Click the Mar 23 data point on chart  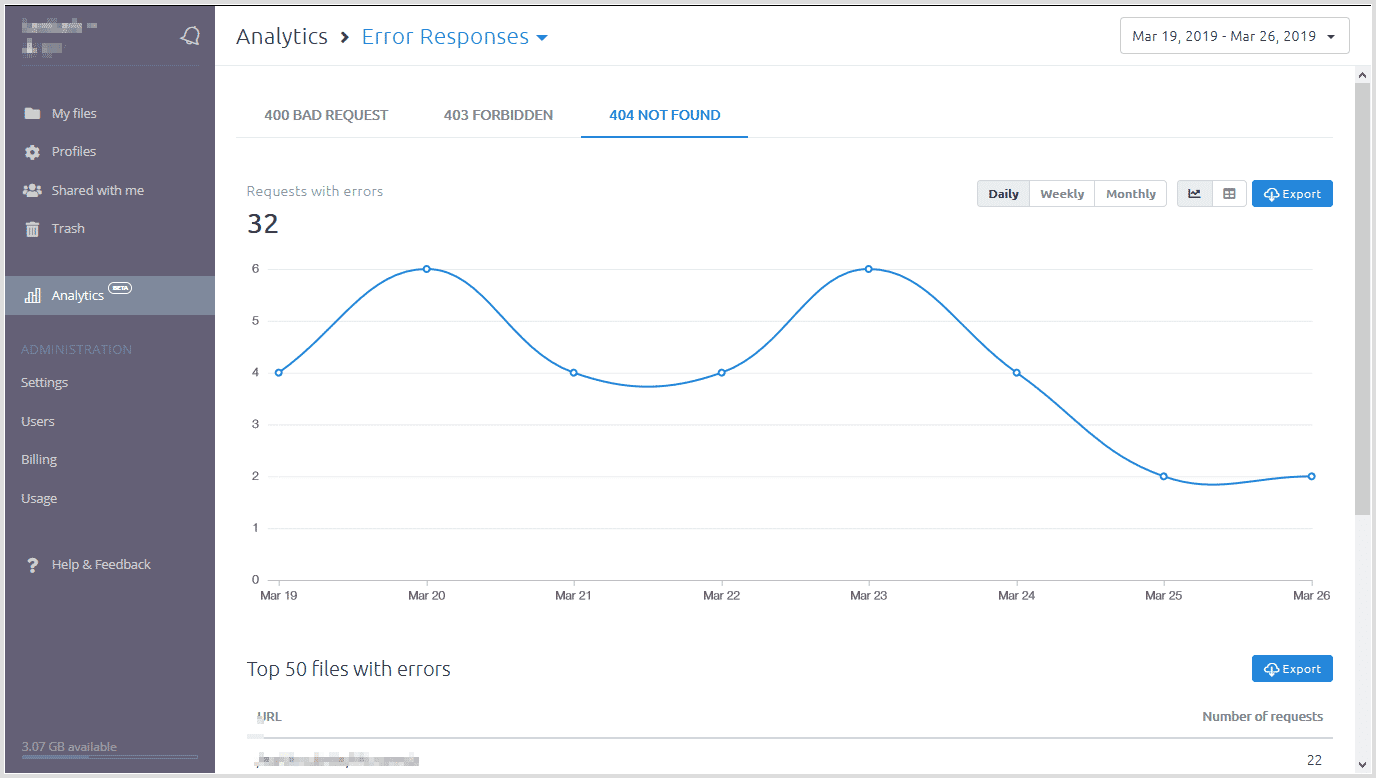[868, 269]
